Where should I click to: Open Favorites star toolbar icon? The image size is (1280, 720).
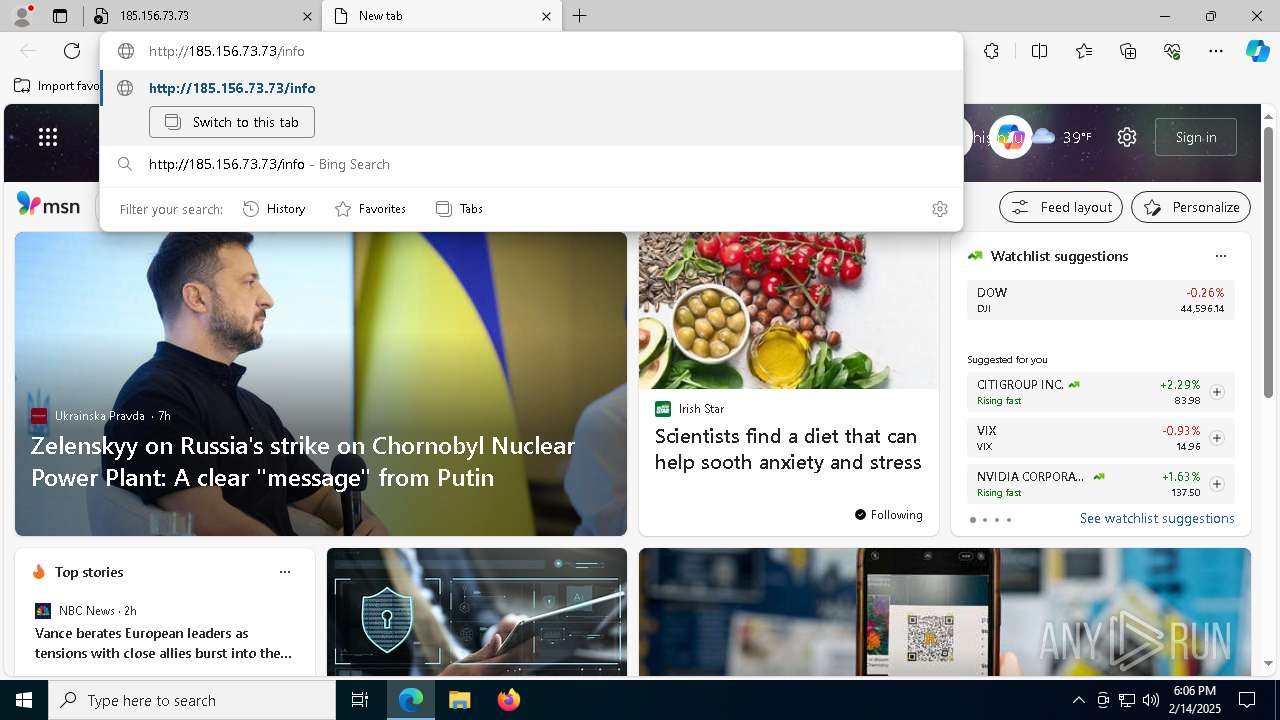pos(1084,51)
